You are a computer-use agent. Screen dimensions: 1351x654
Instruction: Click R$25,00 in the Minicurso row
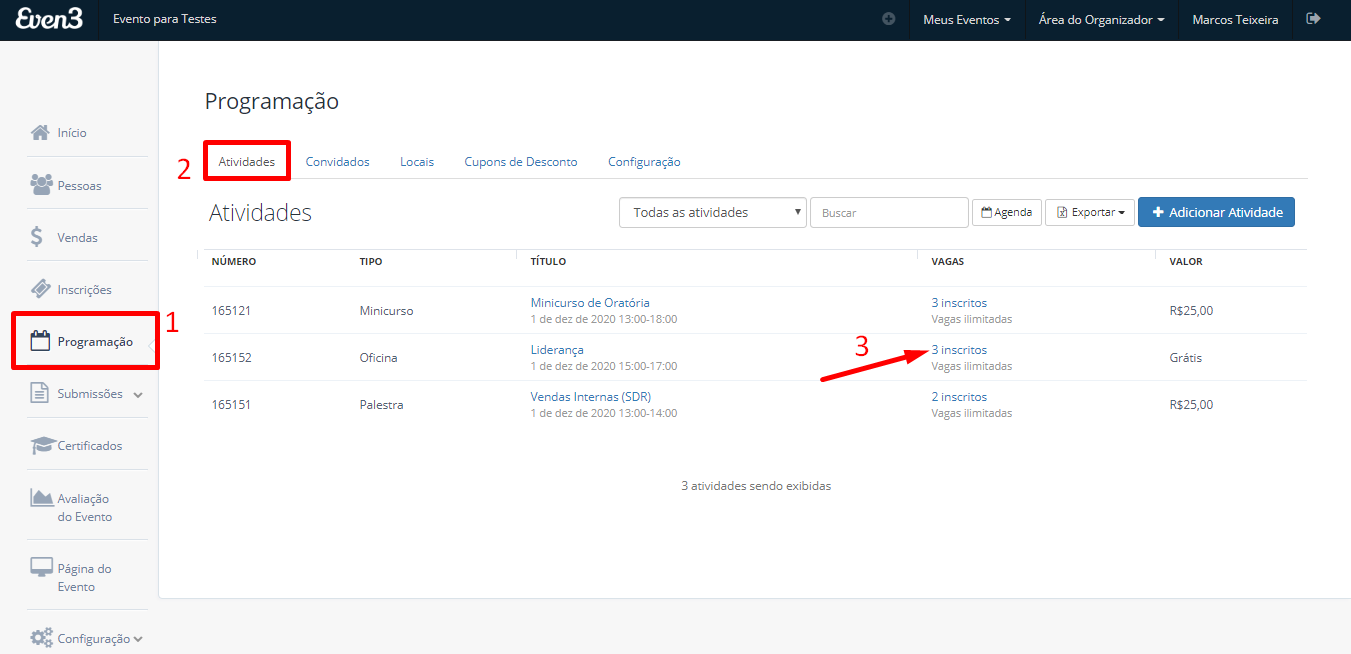[x=1191, y=310]
